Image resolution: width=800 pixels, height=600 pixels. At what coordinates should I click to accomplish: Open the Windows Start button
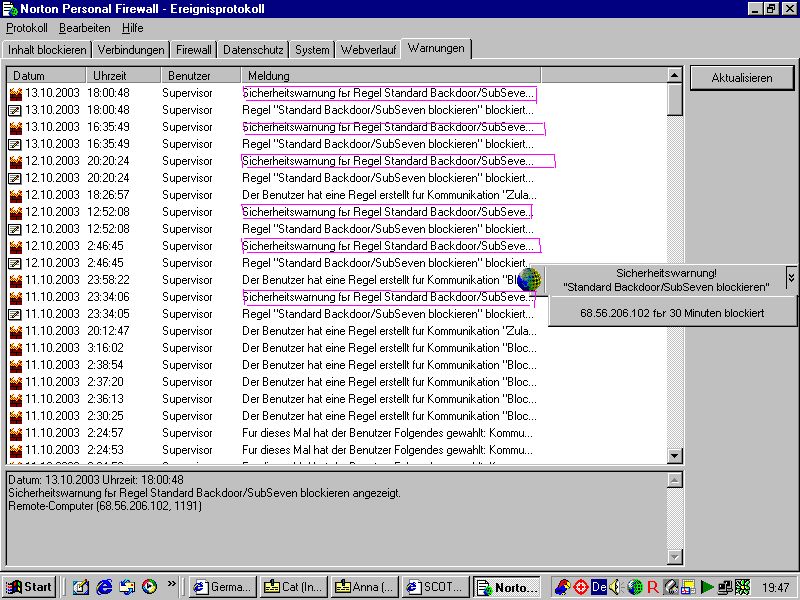[31, 587]
